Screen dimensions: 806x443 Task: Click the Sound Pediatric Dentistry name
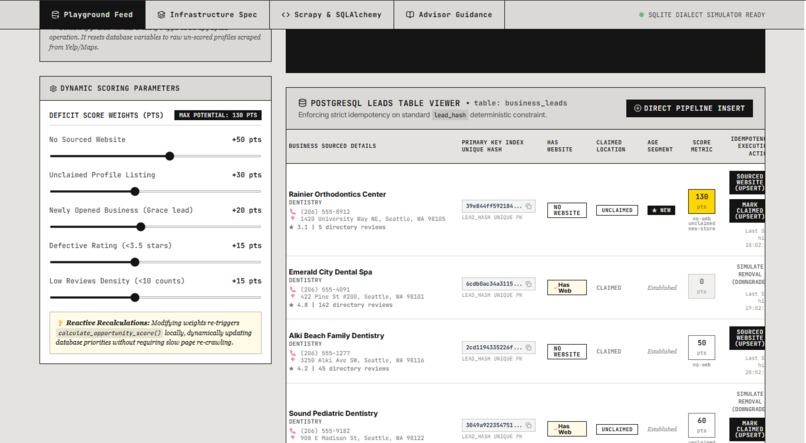[333, 413]
